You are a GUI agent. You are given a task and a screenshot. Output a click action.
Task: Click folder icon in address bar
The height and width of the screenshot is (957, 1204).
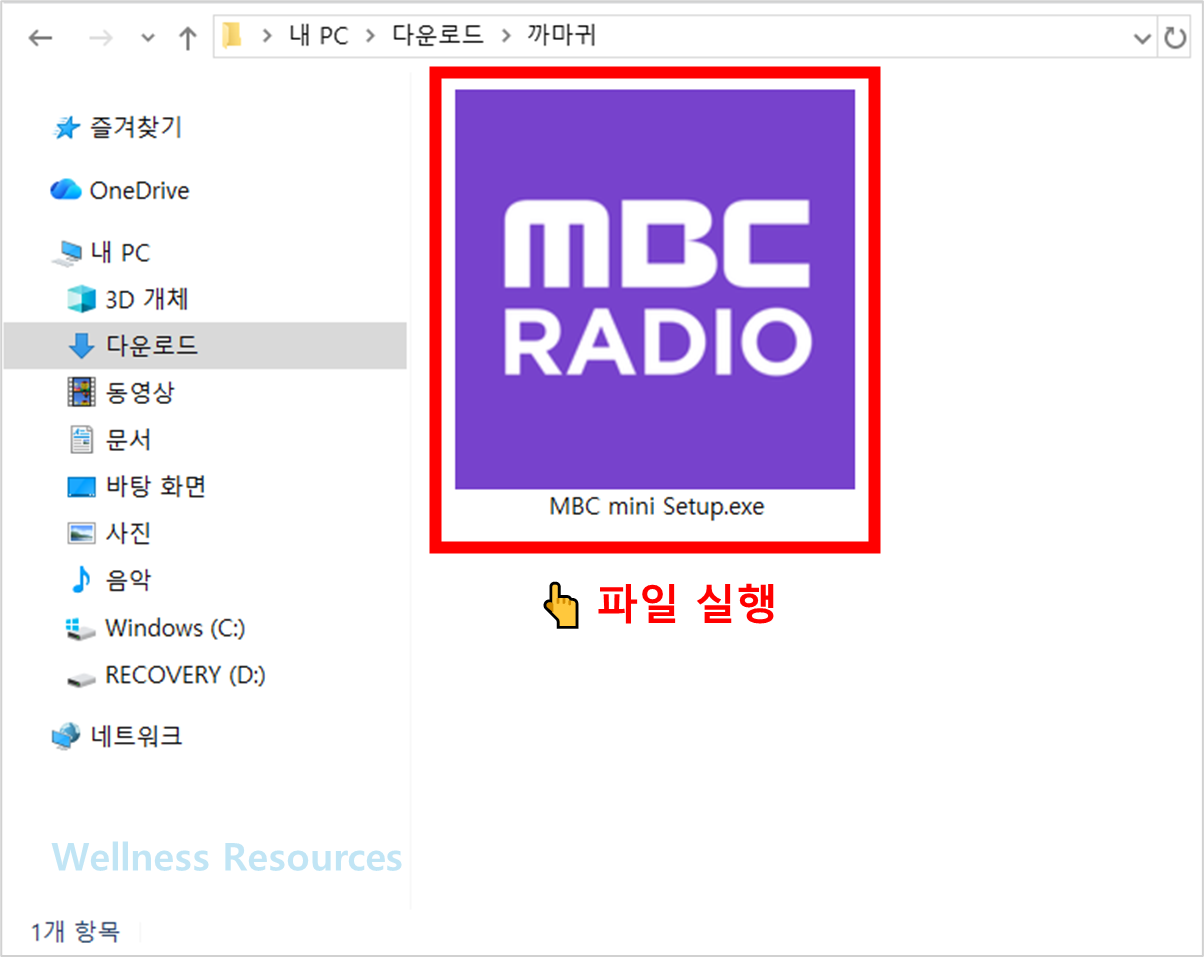[232, 37]
